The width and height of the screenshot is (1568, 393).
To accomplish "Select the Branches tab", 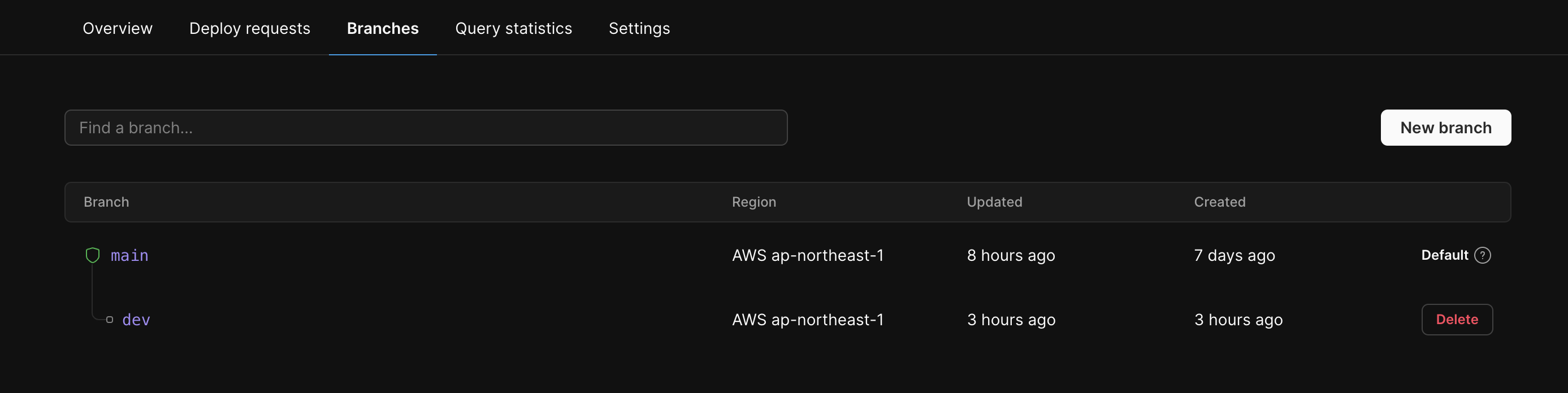I will (382, 29).
